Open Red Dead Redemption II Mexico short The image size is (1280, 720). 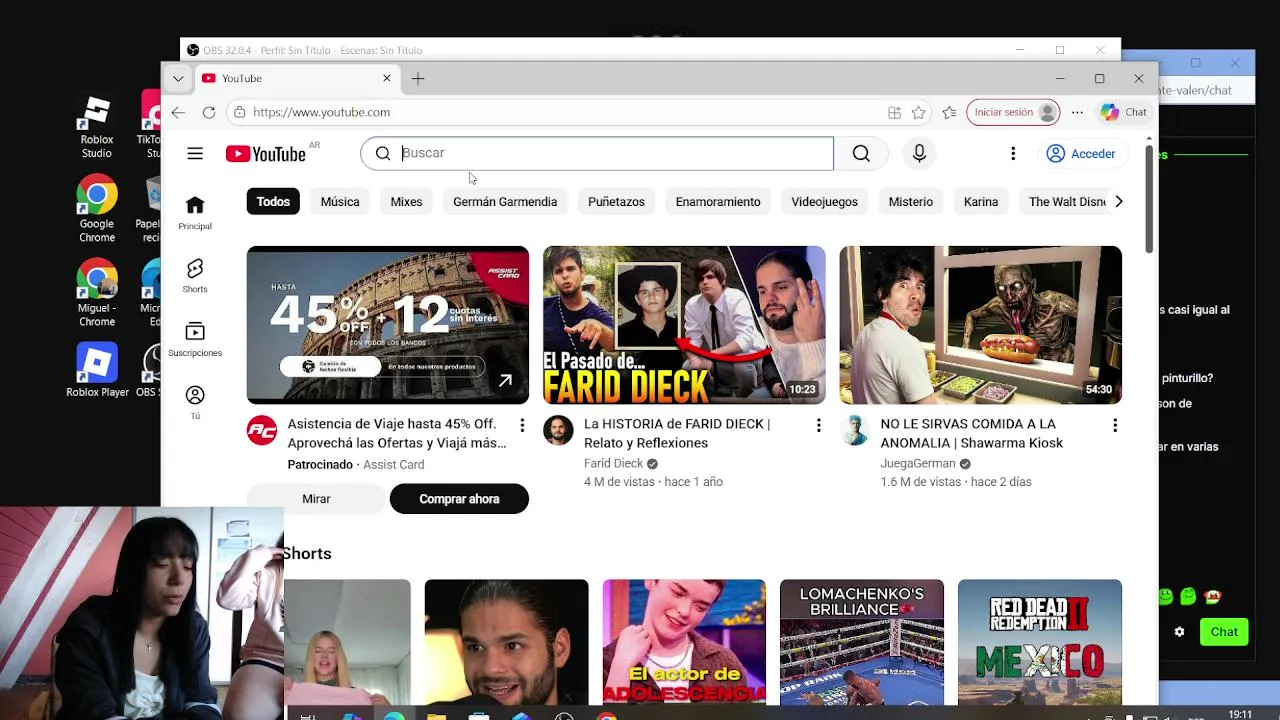pyautogui.click(x=1040, y=642)
